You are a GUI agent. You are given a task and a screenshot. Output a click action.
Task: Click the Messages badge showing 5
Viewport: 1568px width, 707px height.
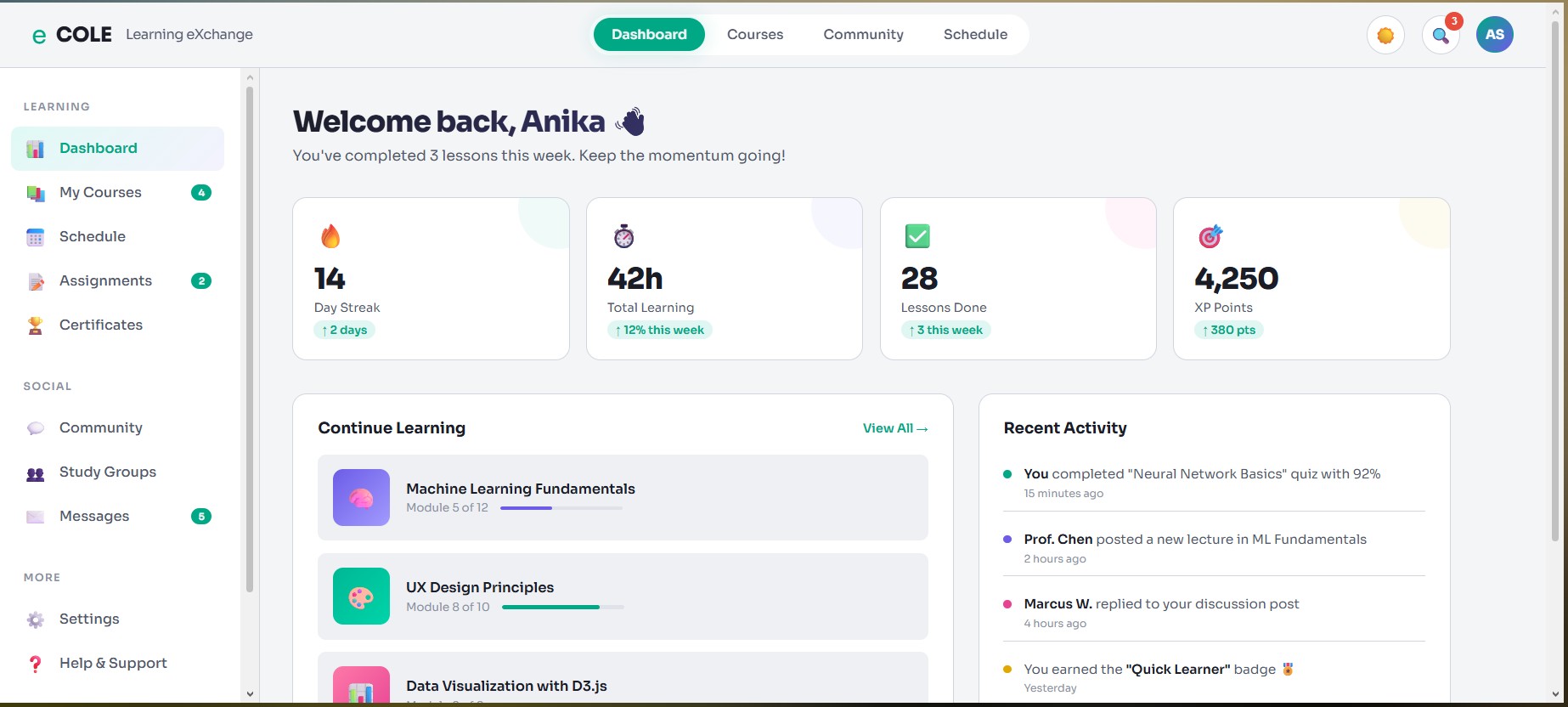tap(201, 517)
